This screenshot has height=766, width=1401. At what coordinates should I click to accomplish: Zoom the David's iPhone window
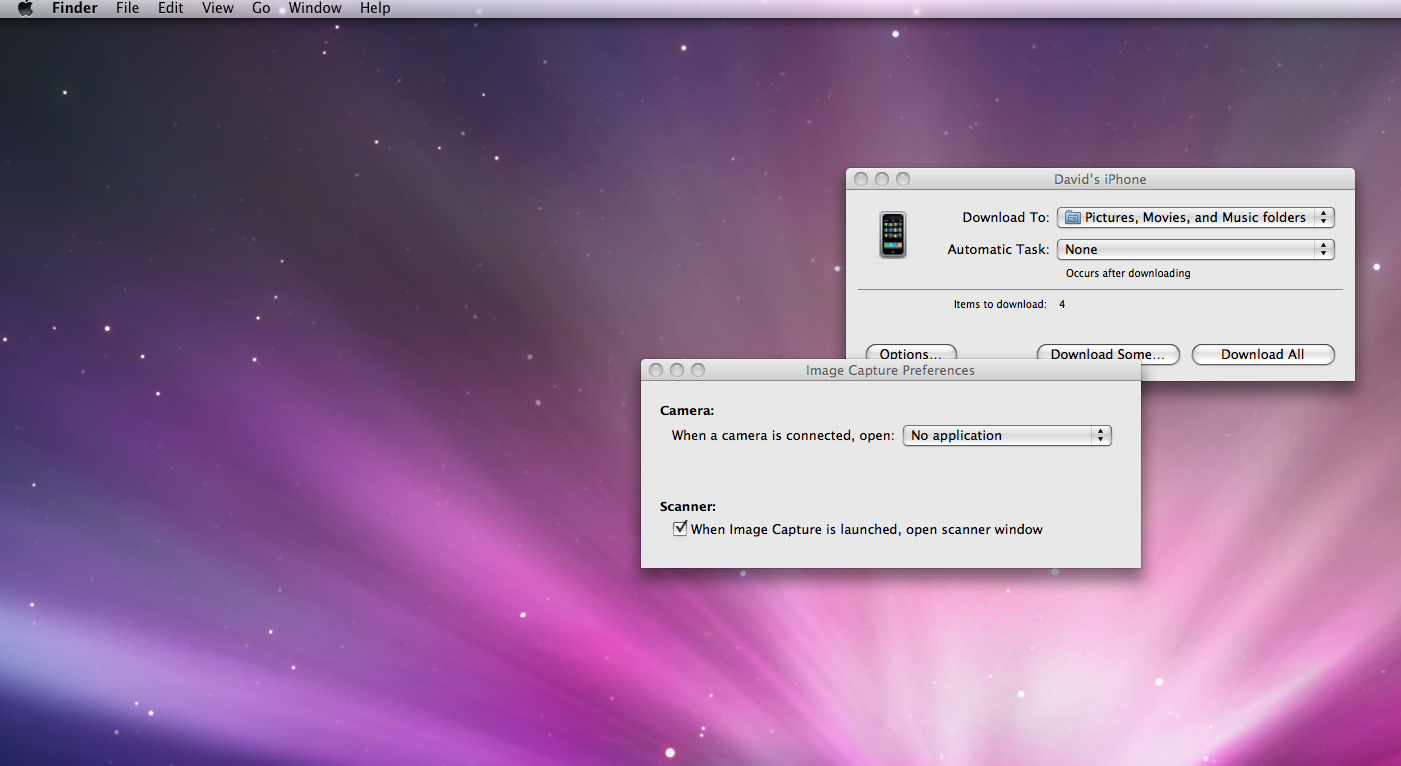(903, 179)
